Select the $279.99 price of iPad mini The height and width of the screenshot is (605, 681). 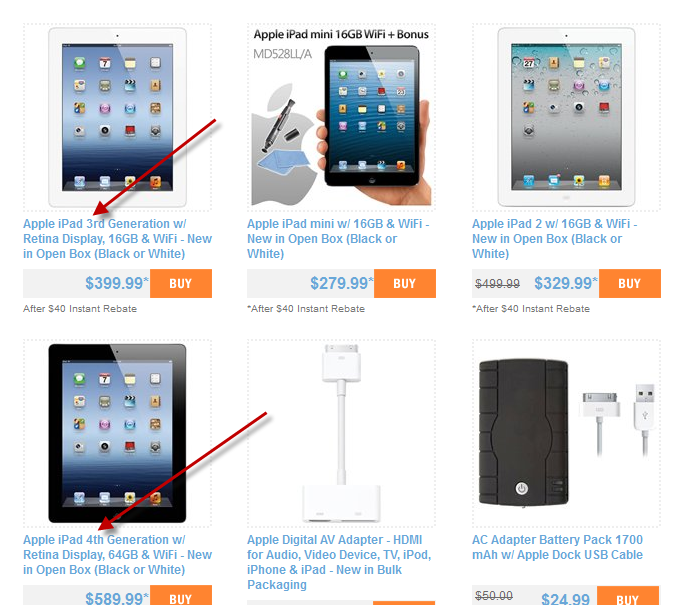click(341, 283)
